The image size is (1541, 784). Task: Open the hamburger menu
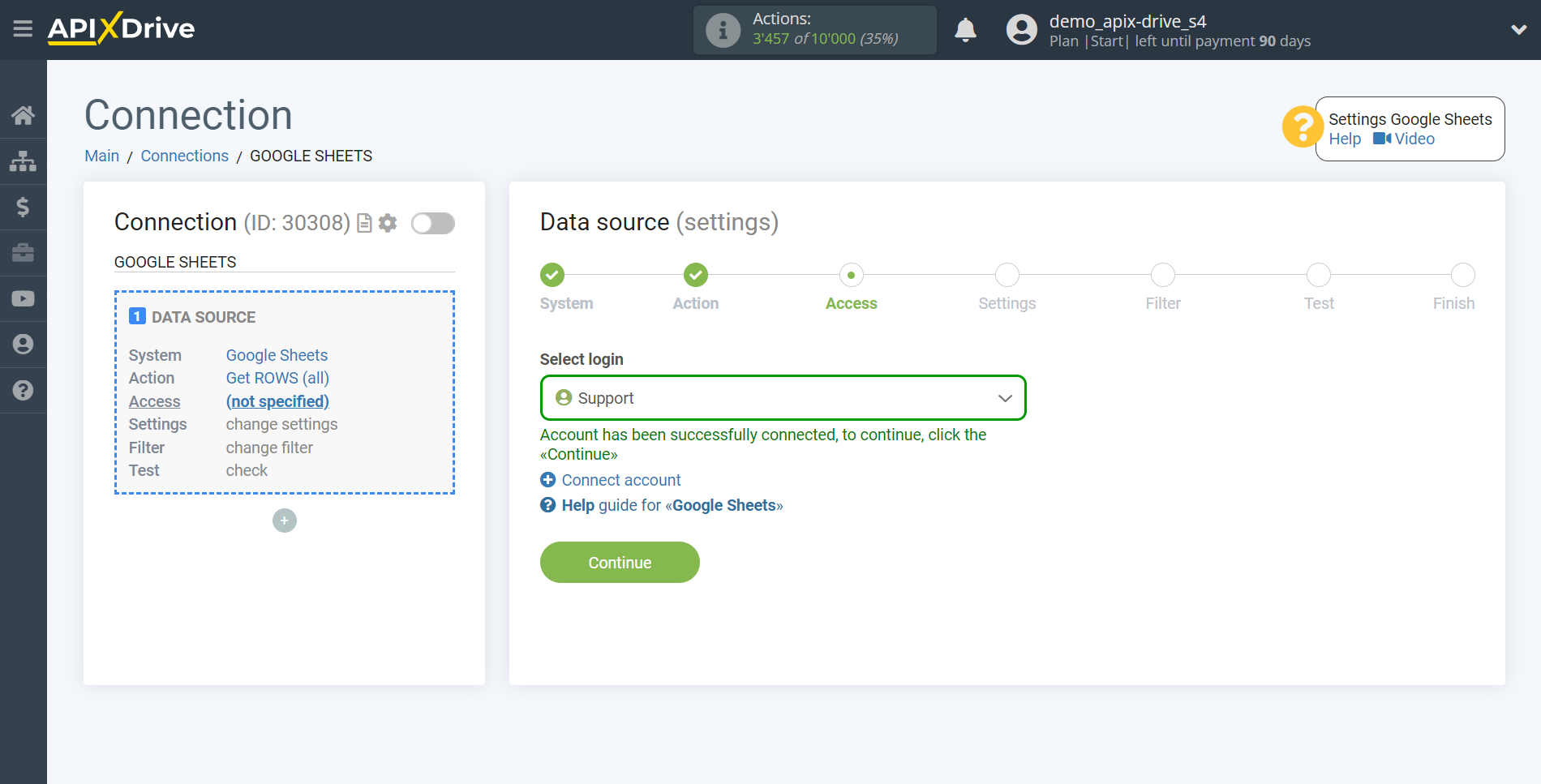[x=23, y=29]
